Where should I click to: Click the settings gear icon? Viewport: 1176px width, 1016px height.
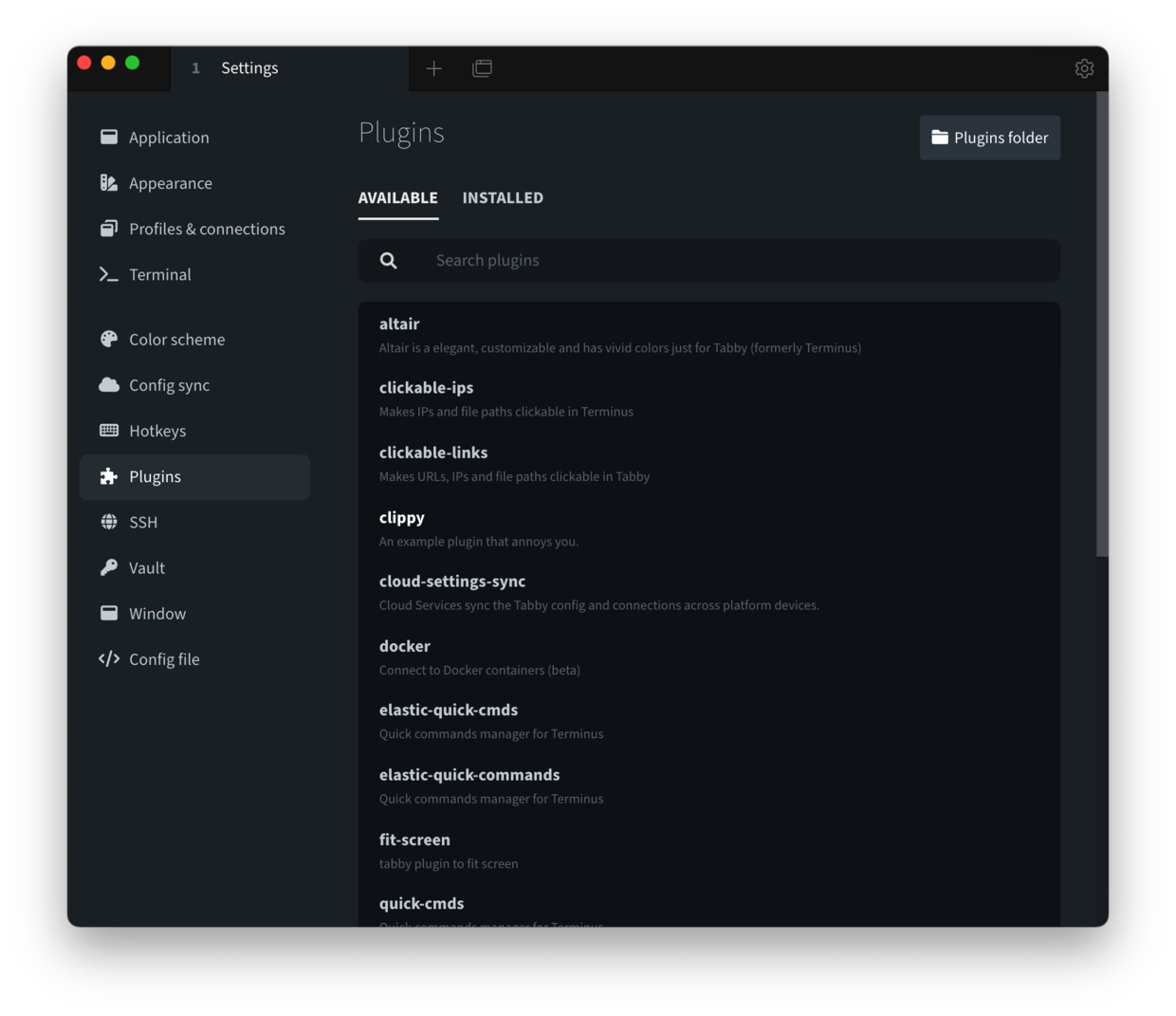1084,68
